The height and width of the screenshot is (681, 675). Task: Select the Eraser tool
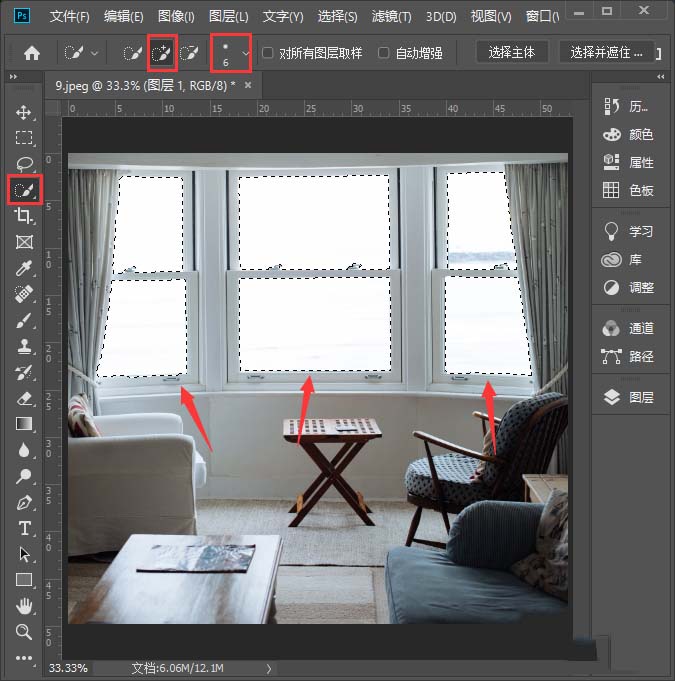(x=23, y=398)
